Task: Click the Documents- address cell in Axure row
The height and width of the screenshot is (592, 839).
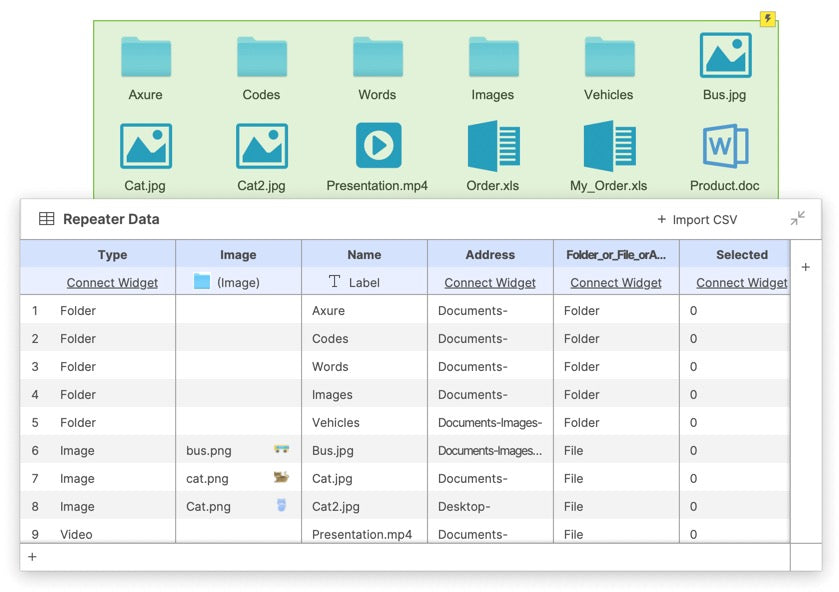Action: click(x=490, y=310)
